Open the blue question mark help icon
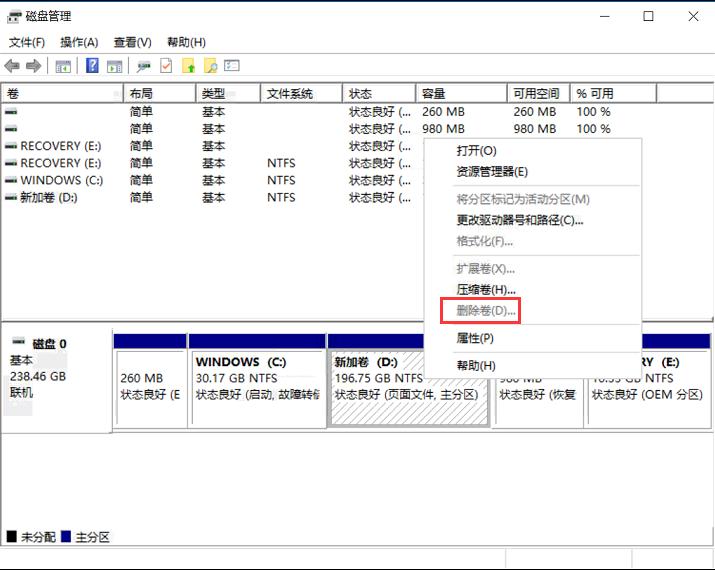The width and height of the screenshot is (715, 570). (x=92, y=66)
